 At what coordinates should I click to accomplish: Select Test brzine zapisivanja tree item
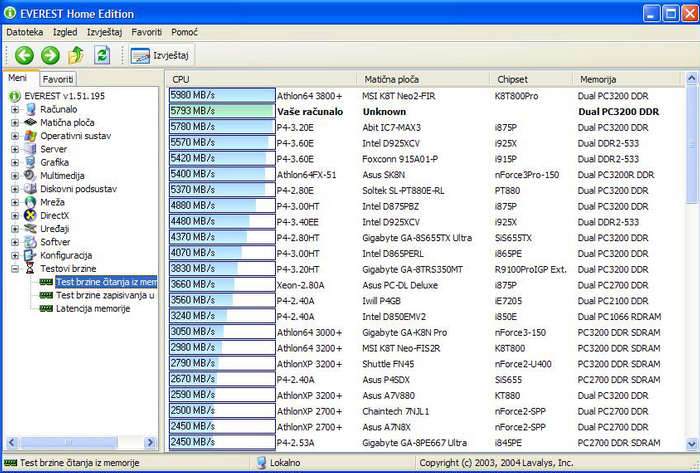coord(104,295)
